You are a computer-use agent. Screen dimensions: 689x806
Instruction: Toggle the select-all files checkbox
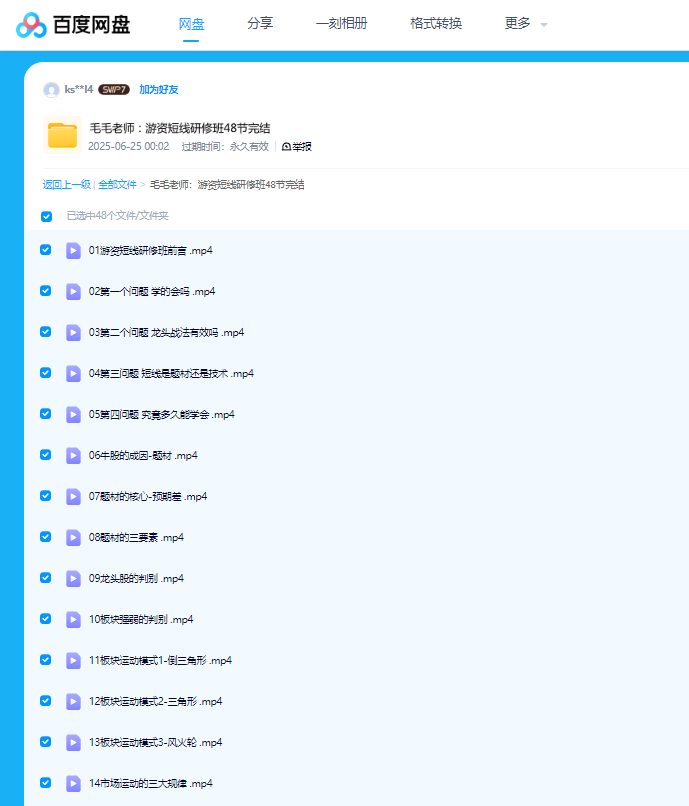[46, 216]
